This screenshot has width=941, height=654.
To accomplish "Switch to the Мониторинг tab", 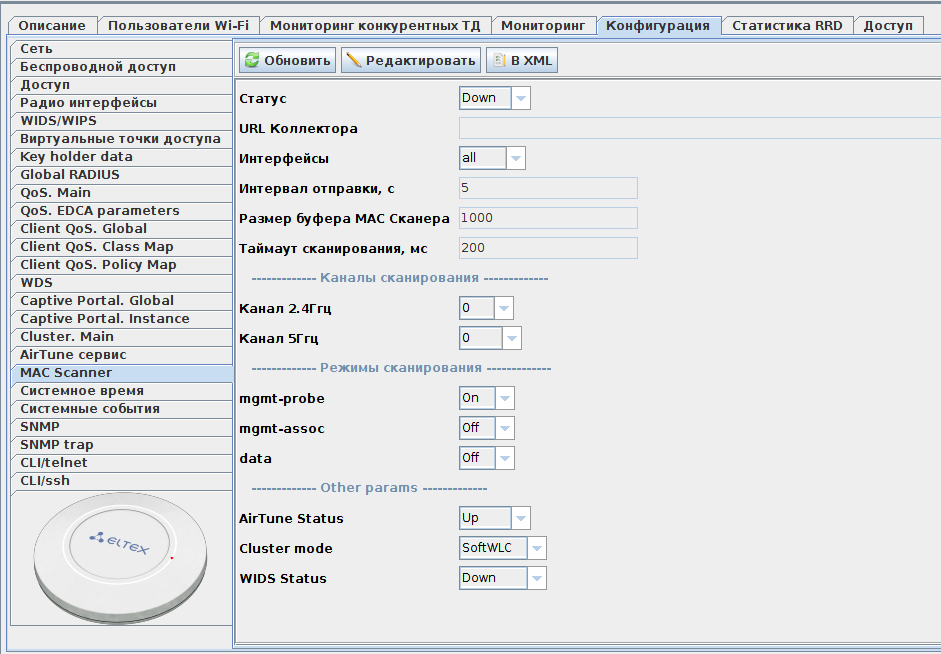I will point(543,26).
